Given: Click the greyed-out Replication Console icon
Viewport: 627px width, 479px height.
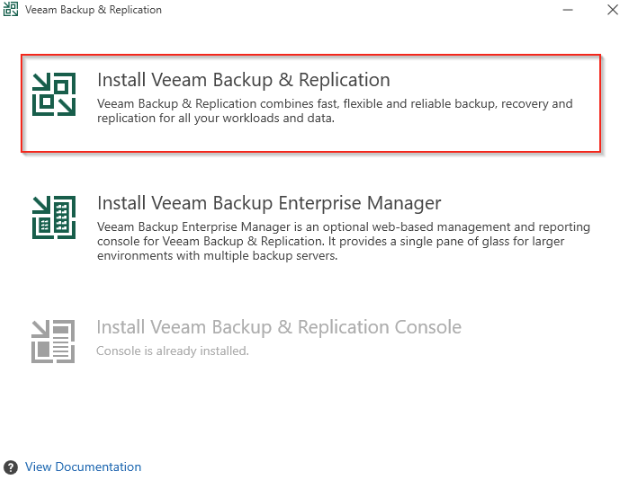Looking at the screenshot, I should click(55, 339).
